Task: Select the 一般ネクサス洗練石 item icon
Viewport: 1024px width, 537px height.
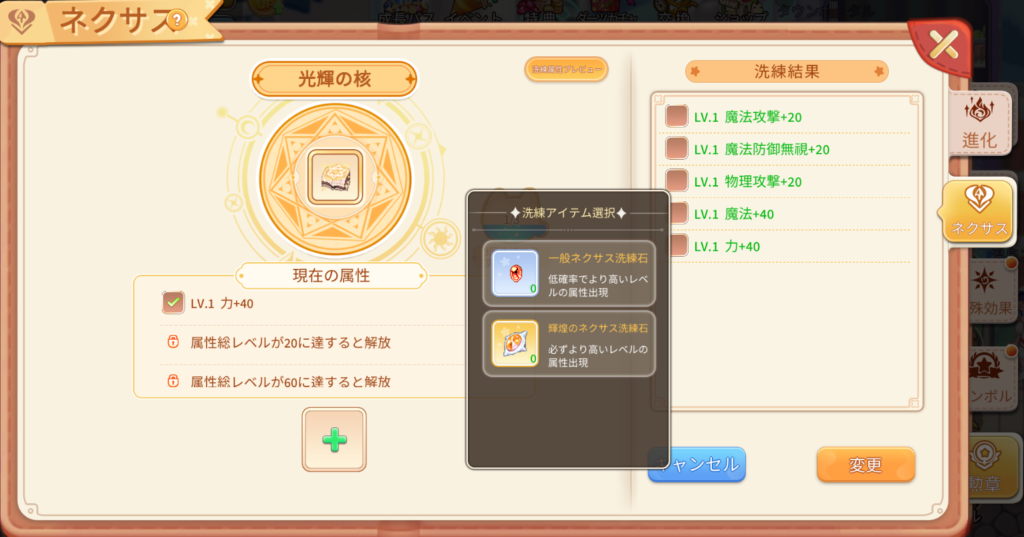Action: tap(515, 273)
